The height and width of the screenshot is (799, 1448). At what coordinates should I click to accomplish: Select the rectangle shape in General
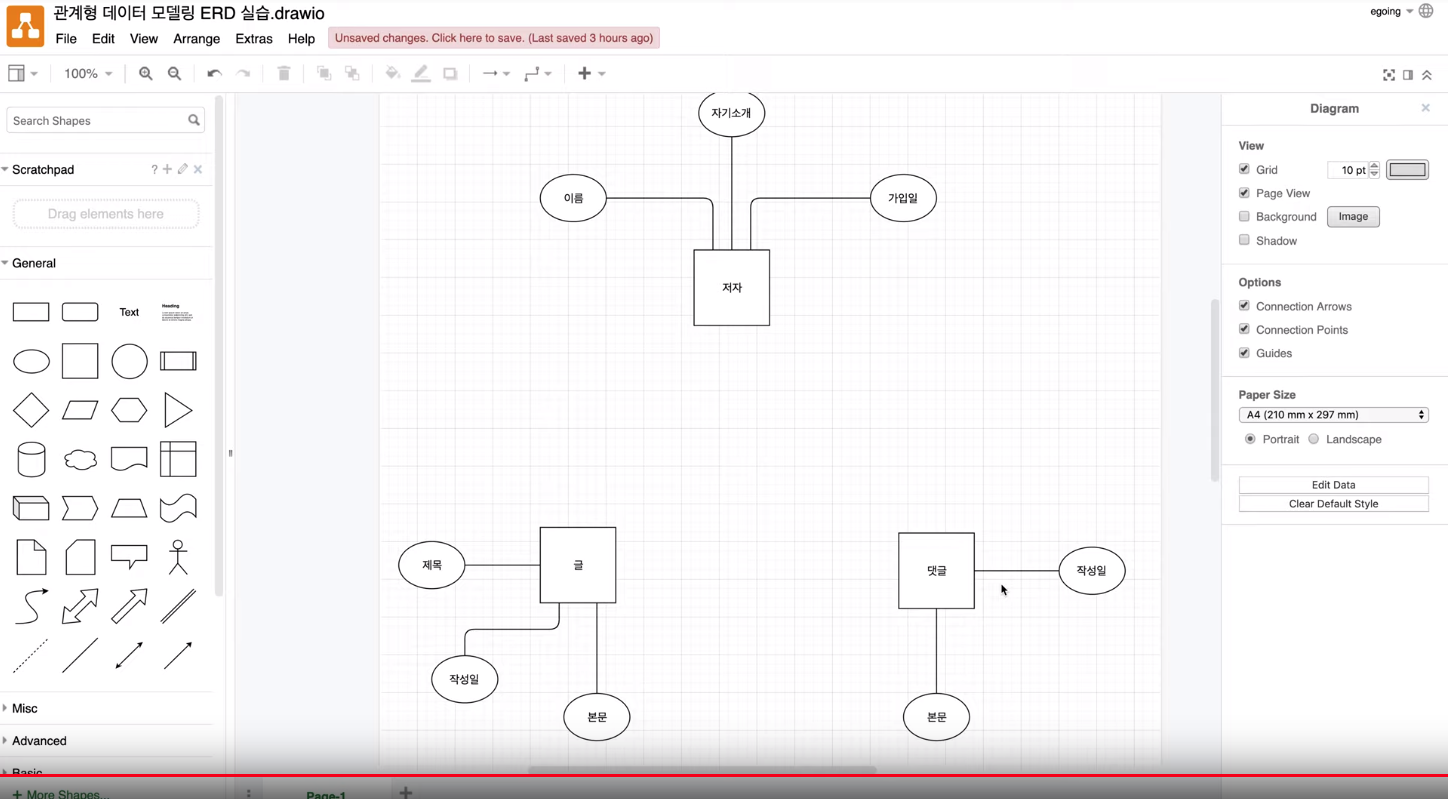tap(31, 312)
